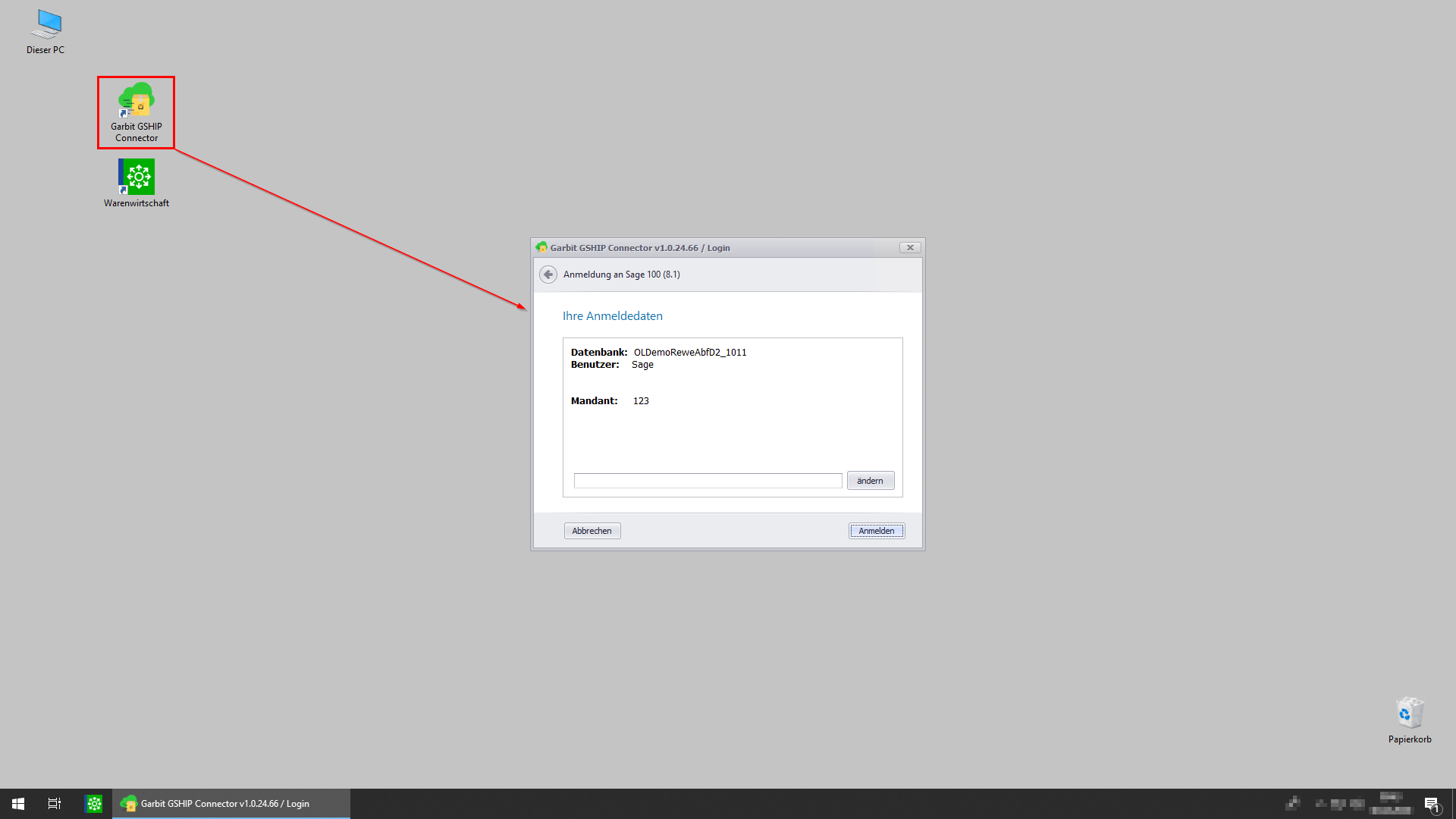Click the Mandant value 123
Viewport: 1456px width, 819px height.
point(641,401)
